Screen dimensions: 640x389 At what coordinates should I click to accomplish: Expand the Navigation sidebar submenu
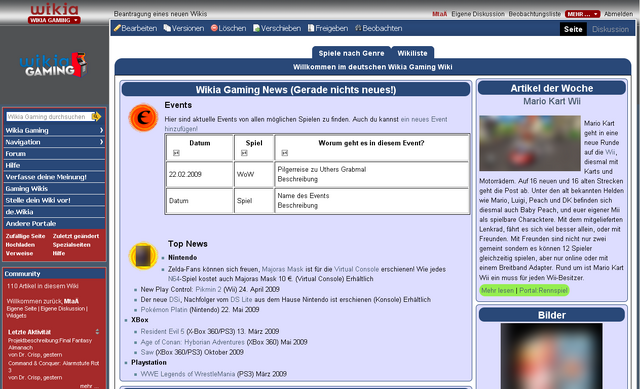tap(101, 142)
